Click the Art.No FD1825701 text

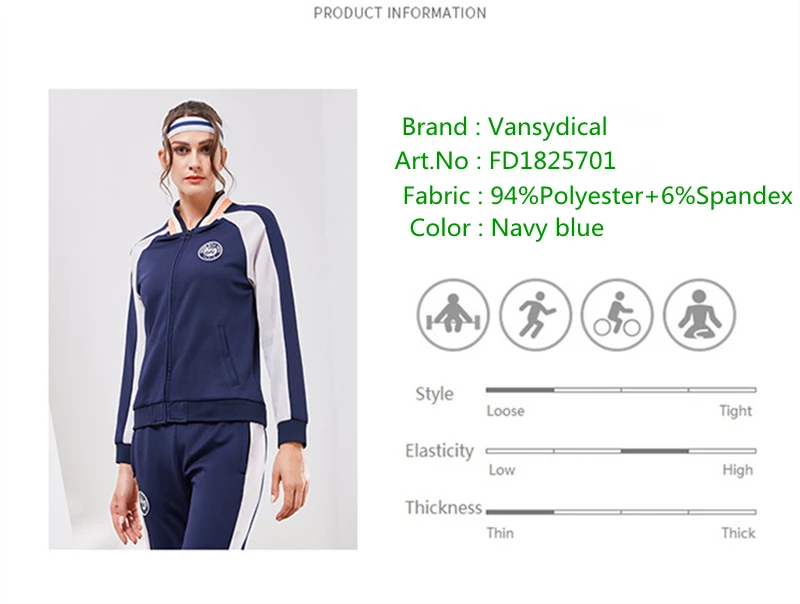click(505, 160)
